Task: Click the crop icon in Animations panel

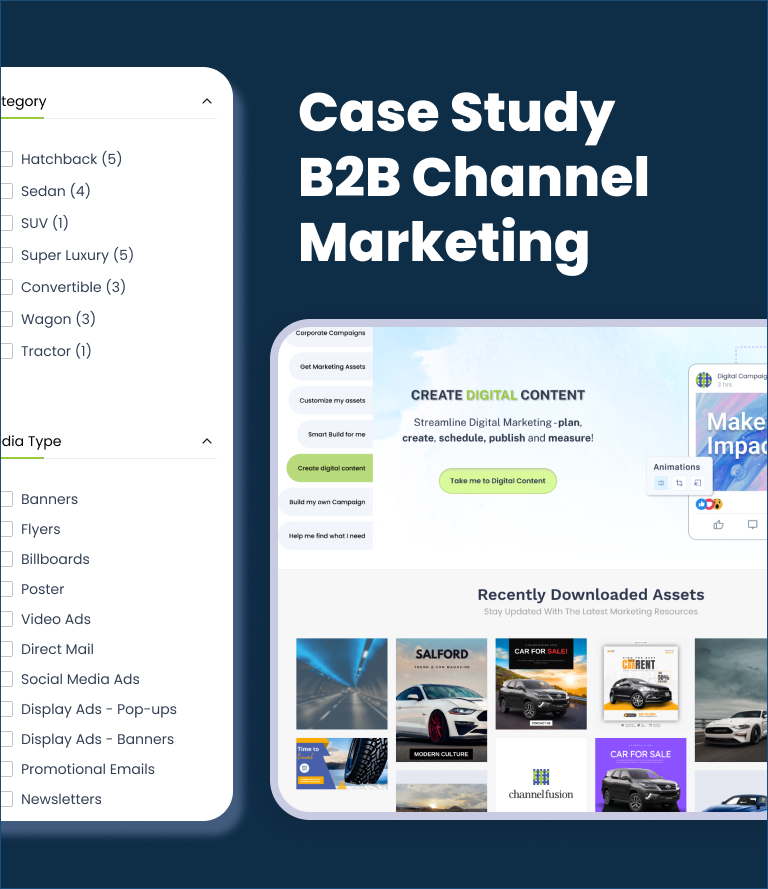Action: click(x=679, y=483)
